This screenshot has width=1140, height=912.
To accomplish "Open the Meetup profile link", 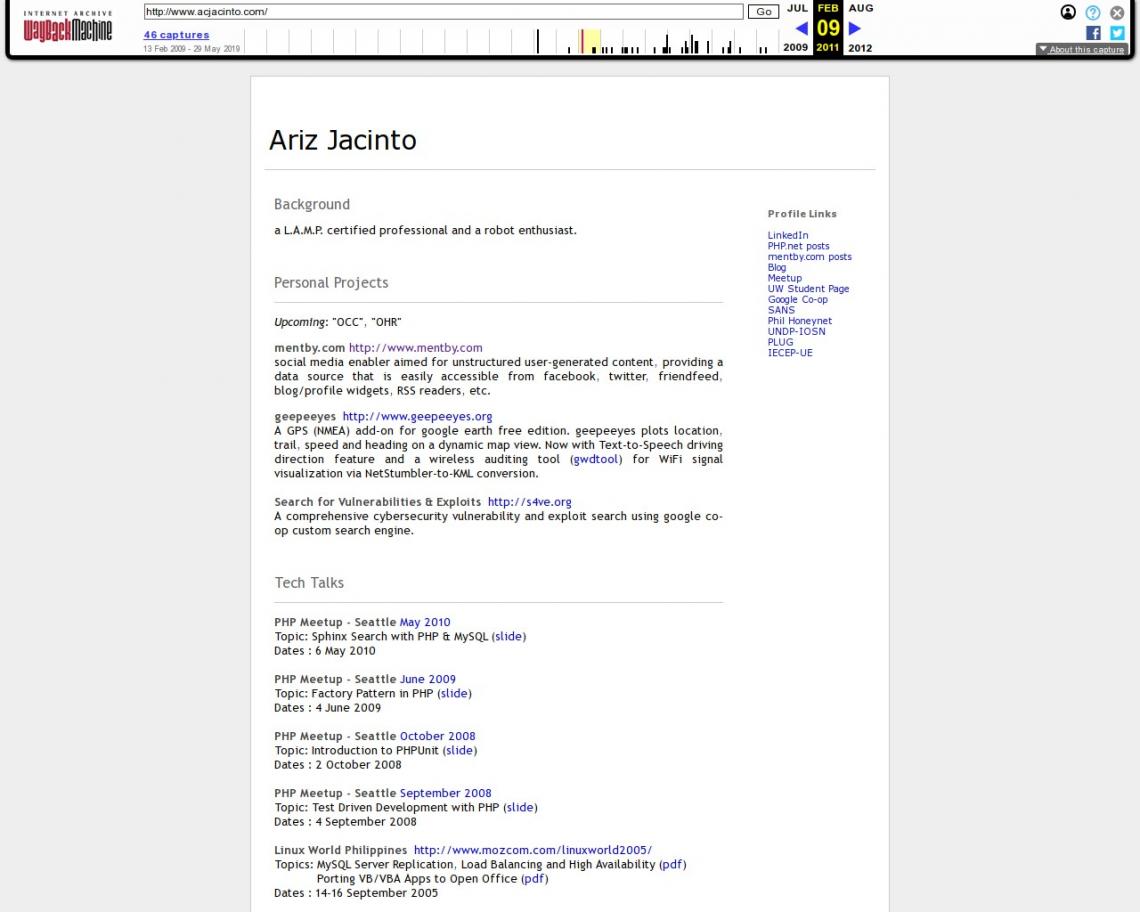I will click(784, 278).
